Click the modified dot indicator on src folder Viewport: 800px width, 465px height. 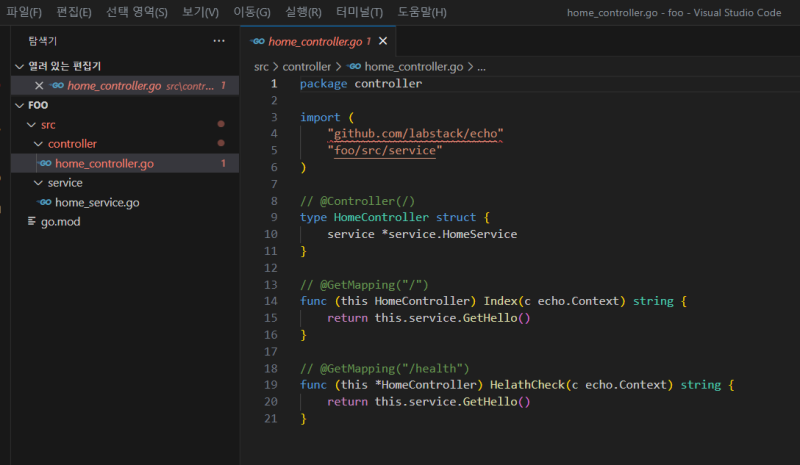click(220, 124)
